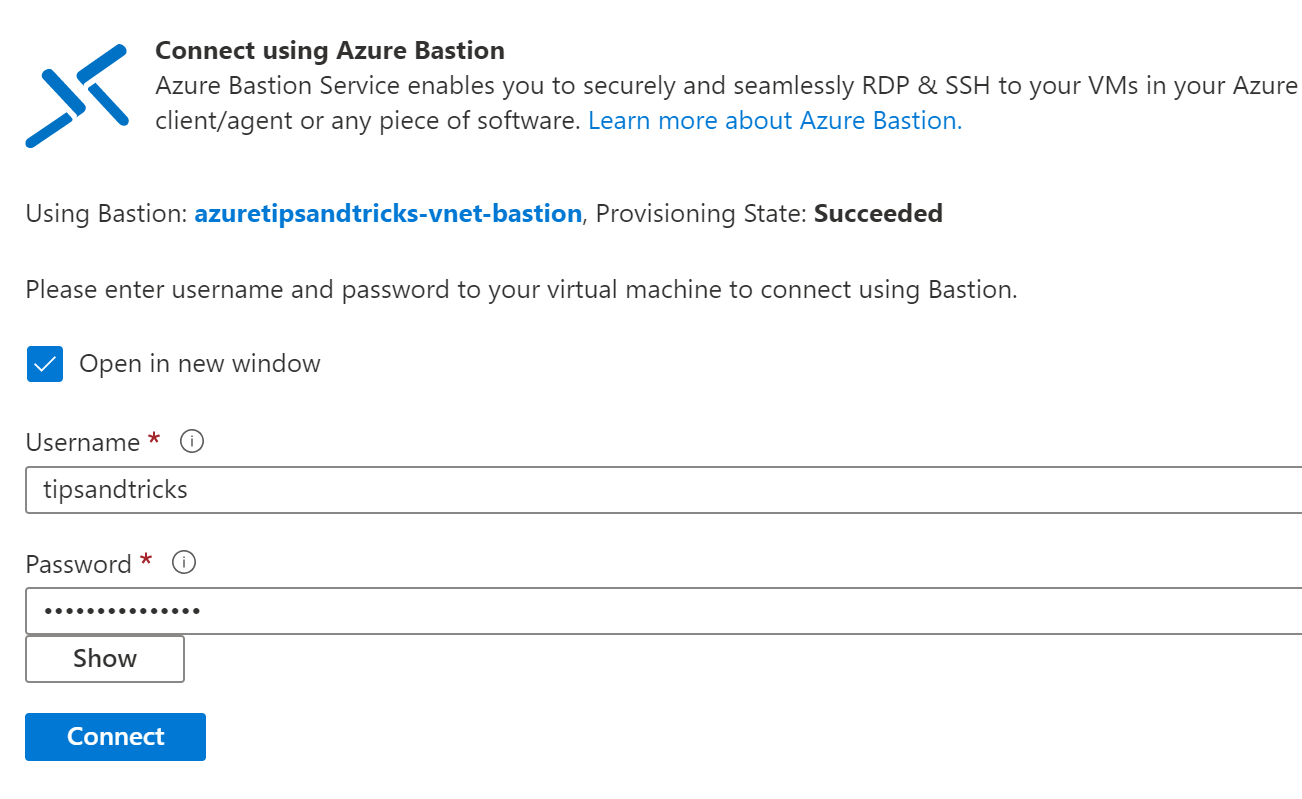The width and height of the screenshot is (1302, 799).
Task: Focus the Password input field
Action: click(663, 611)
